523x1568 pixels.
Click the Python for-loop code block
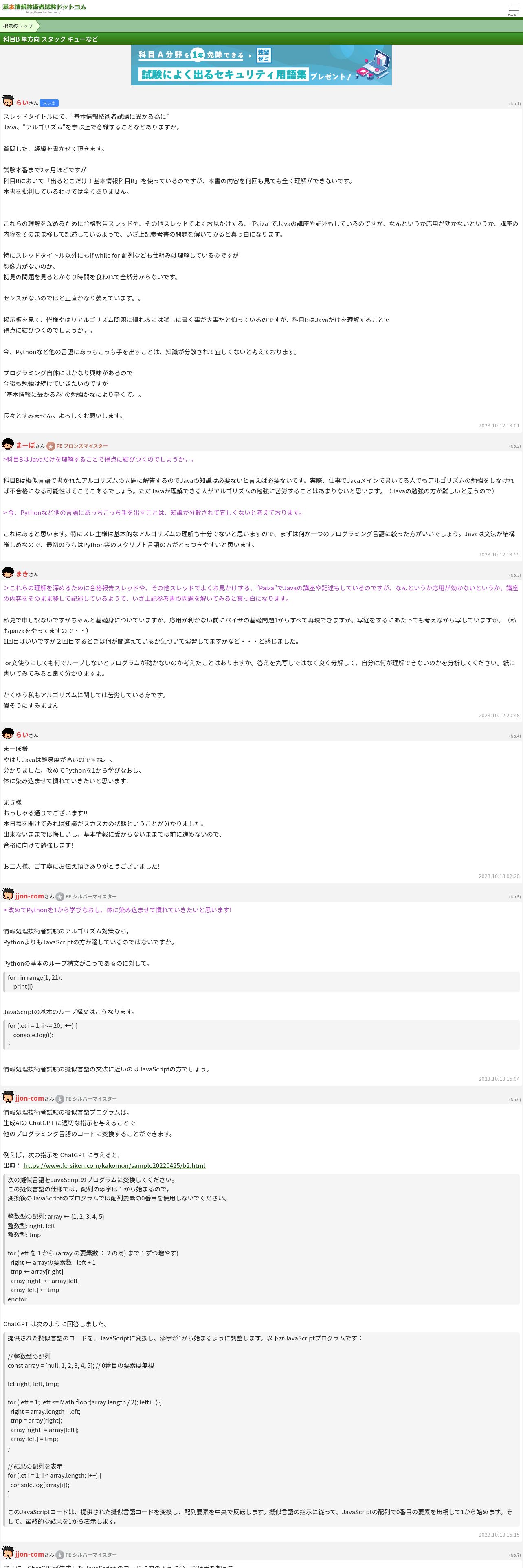tap(262, 982)
